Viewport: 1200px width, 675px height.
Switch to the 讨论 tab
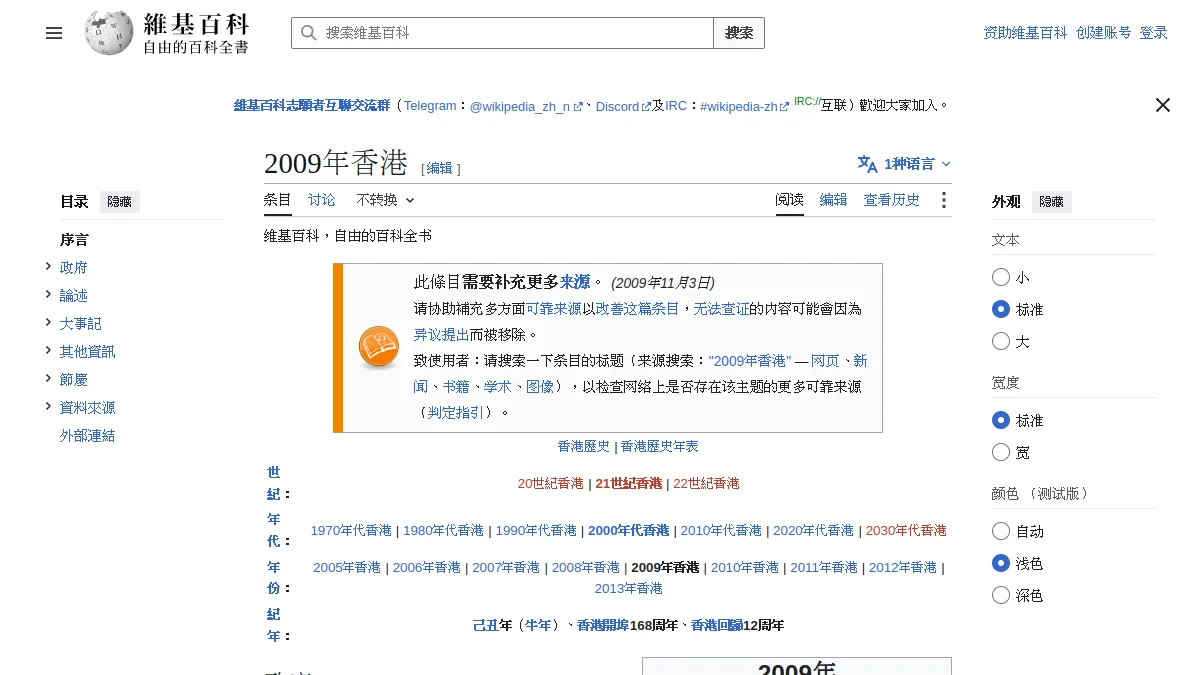click(x=322, y=200)
